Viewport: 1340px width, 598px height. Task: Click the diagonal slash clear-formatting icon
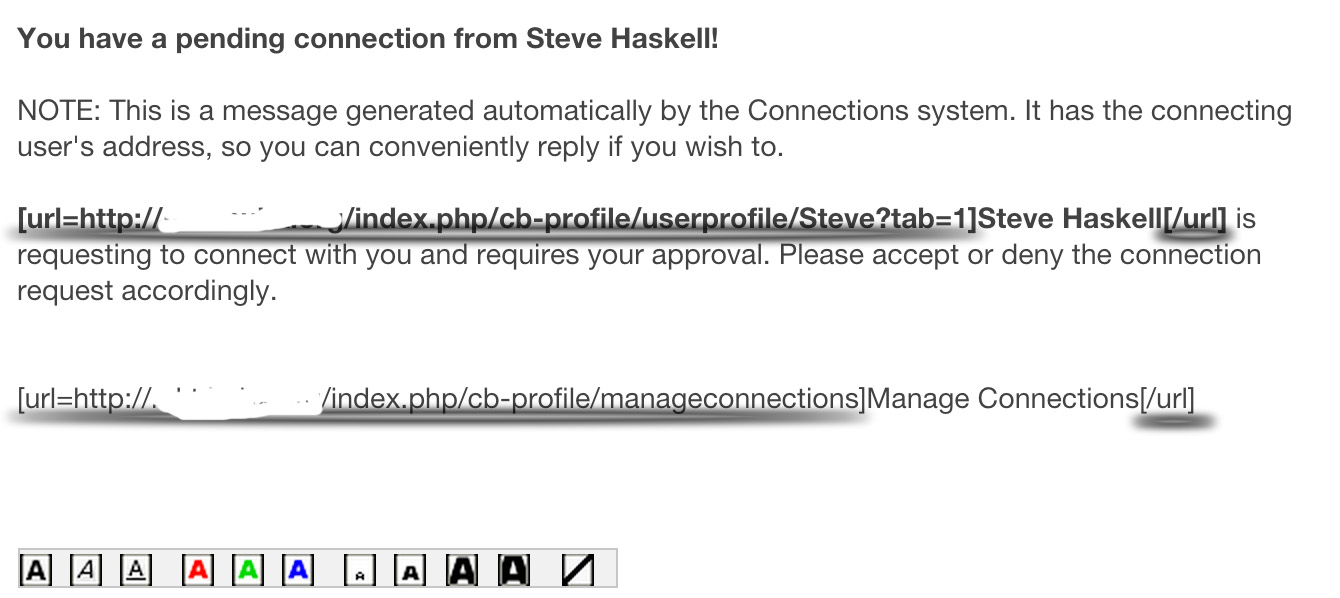click(578, 570)
